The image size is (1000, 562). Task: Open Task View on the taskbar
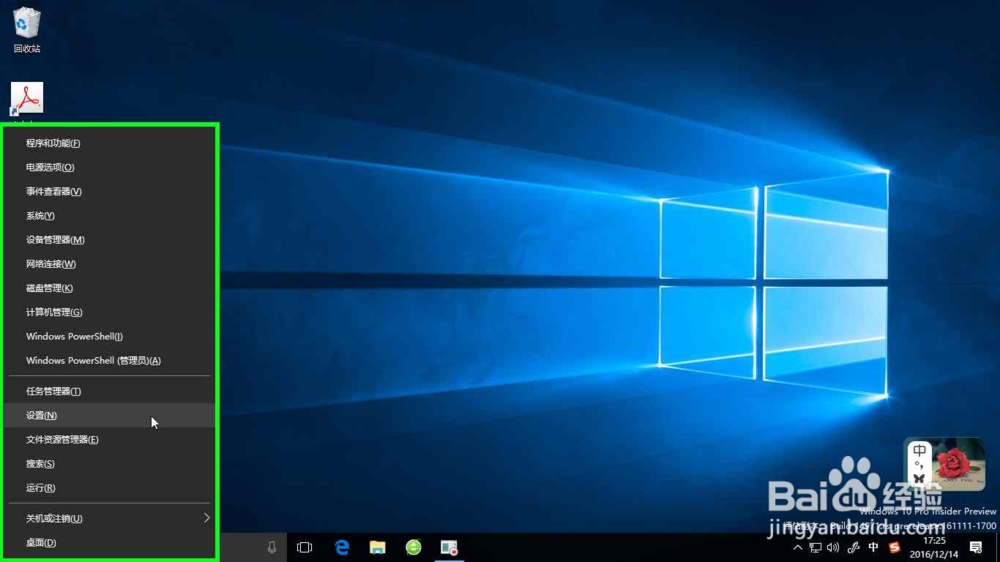coord(305,547)
